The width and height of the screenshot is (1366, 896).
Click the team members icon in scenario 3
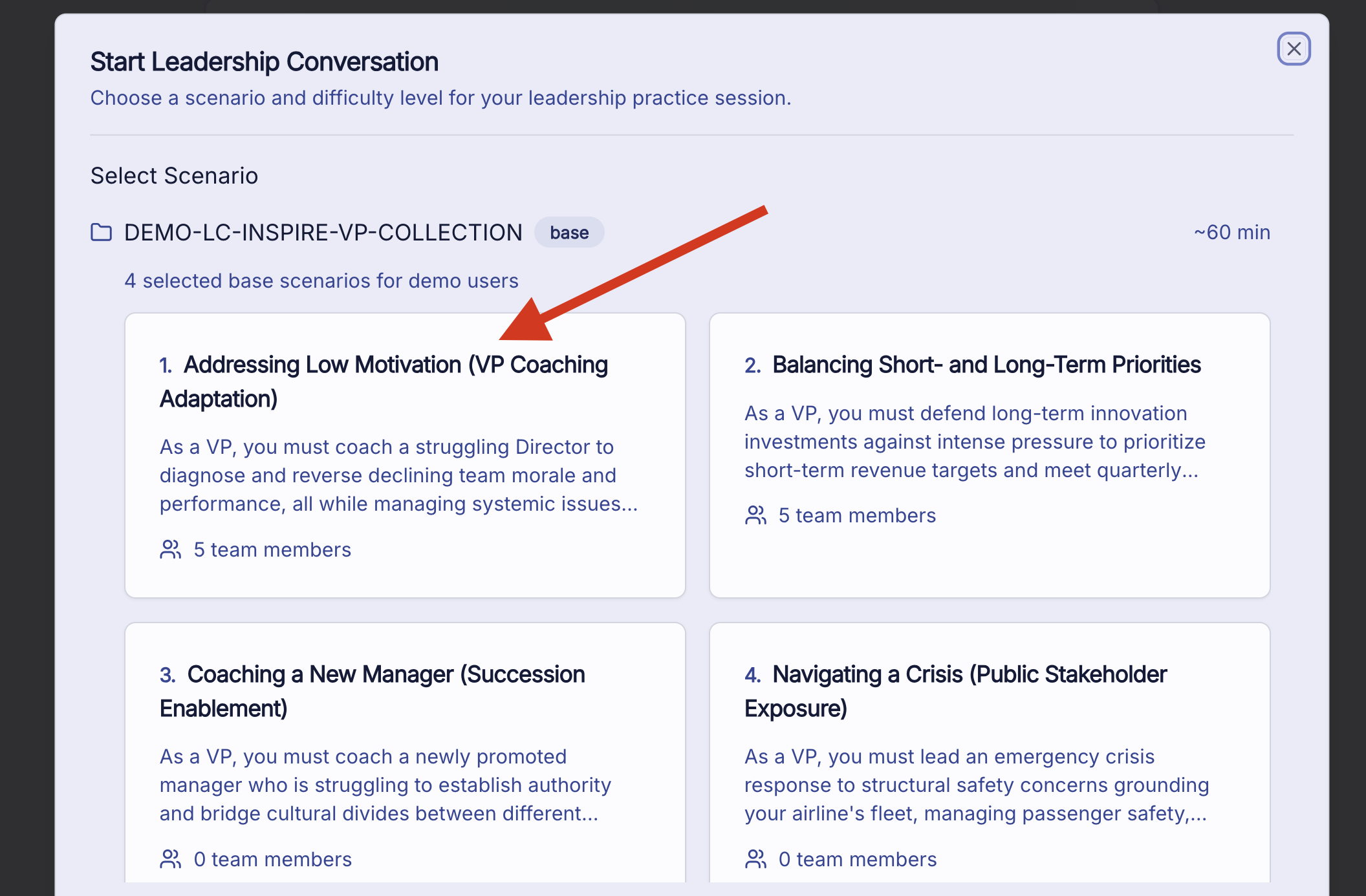pos(170,859)
